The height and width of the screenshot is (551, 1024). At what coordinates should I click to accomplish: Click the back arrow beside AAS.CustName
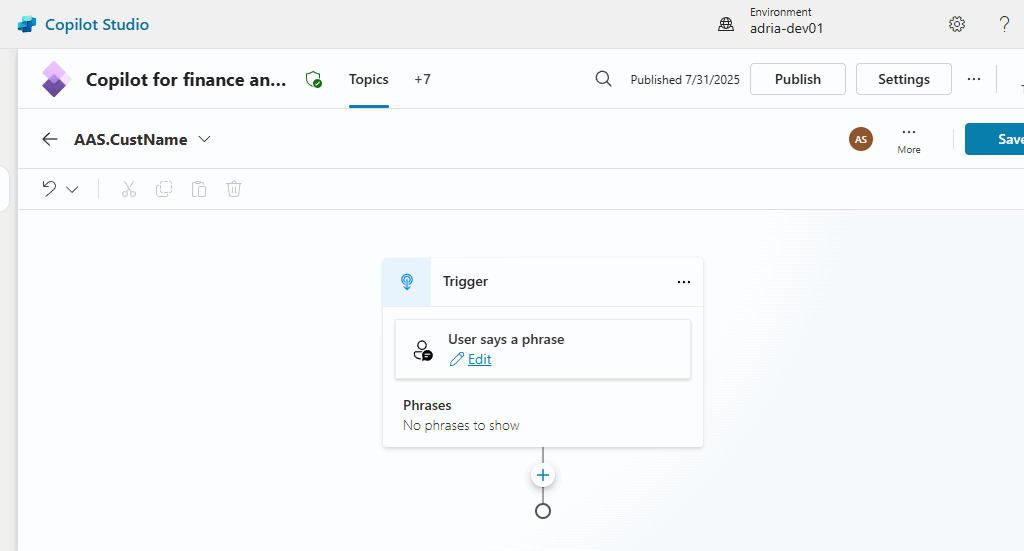point(50,139)
